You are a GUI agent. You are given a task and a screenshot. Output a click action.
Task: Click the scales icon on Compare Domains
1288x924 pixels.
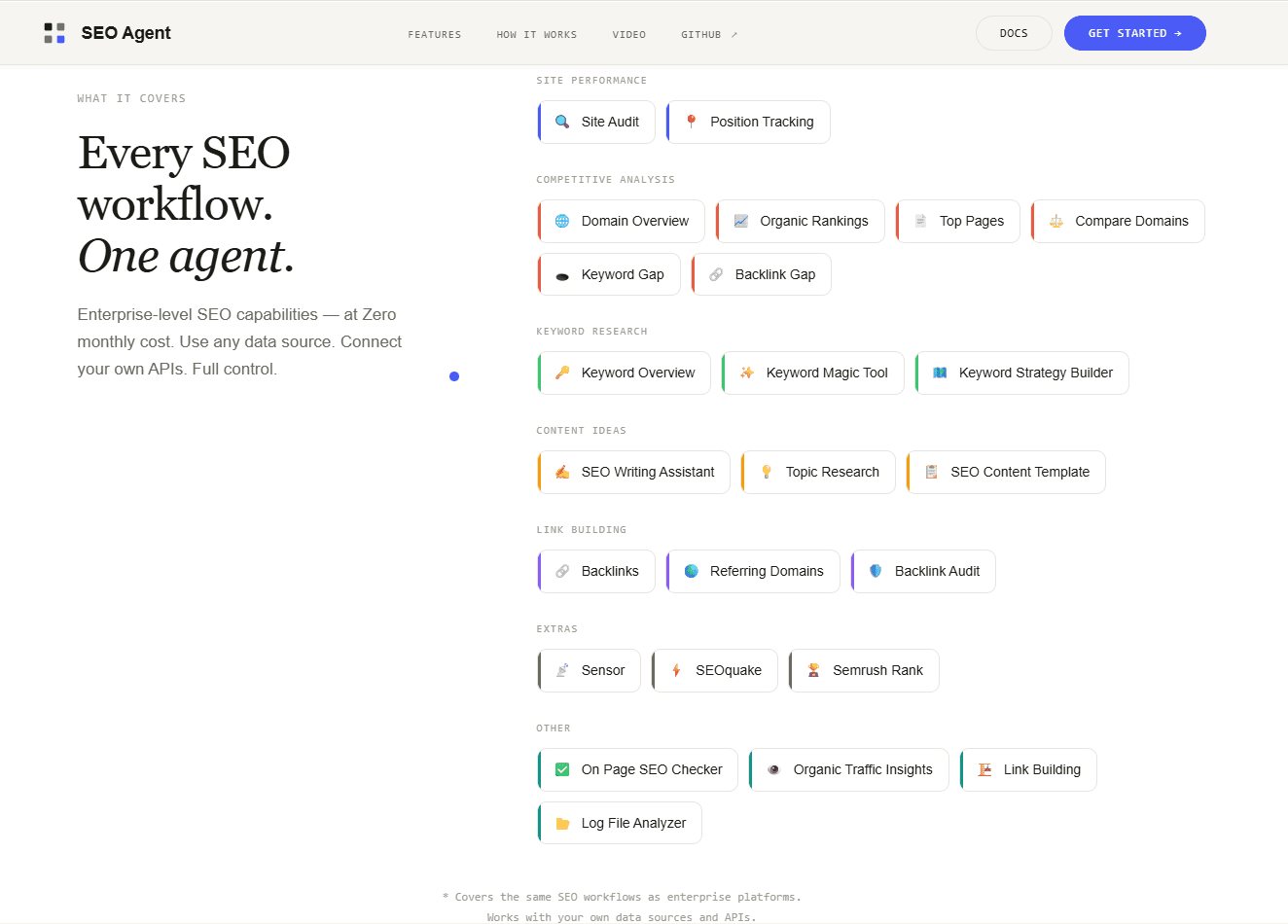pos(1056,221)
